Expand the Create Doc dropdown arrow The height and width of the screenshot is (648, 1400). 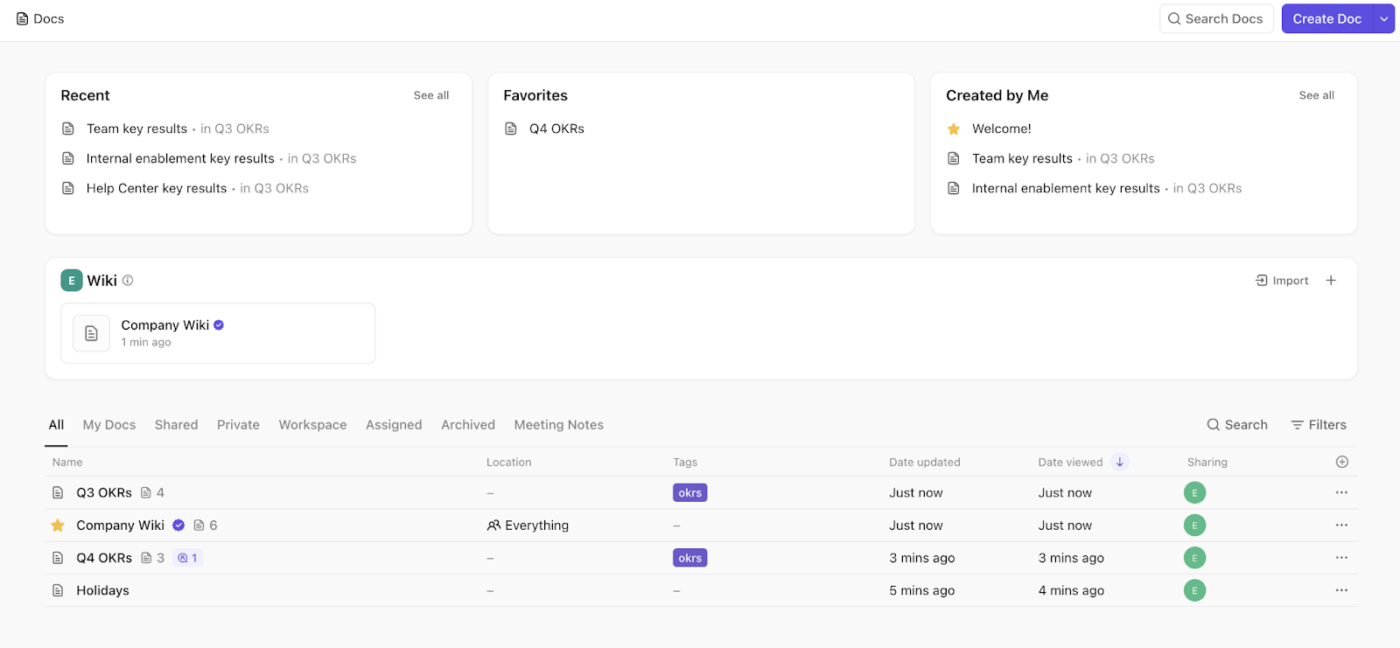click(1384, 19)
